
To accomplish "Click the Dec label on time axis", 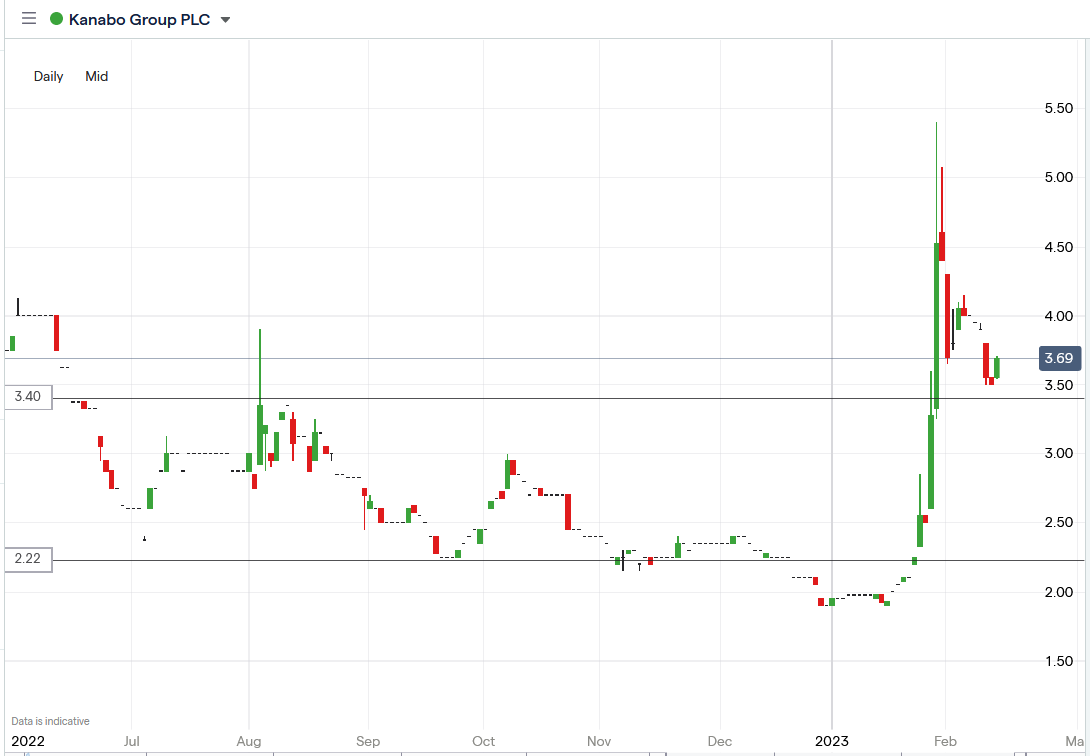I will coord(719,741).
